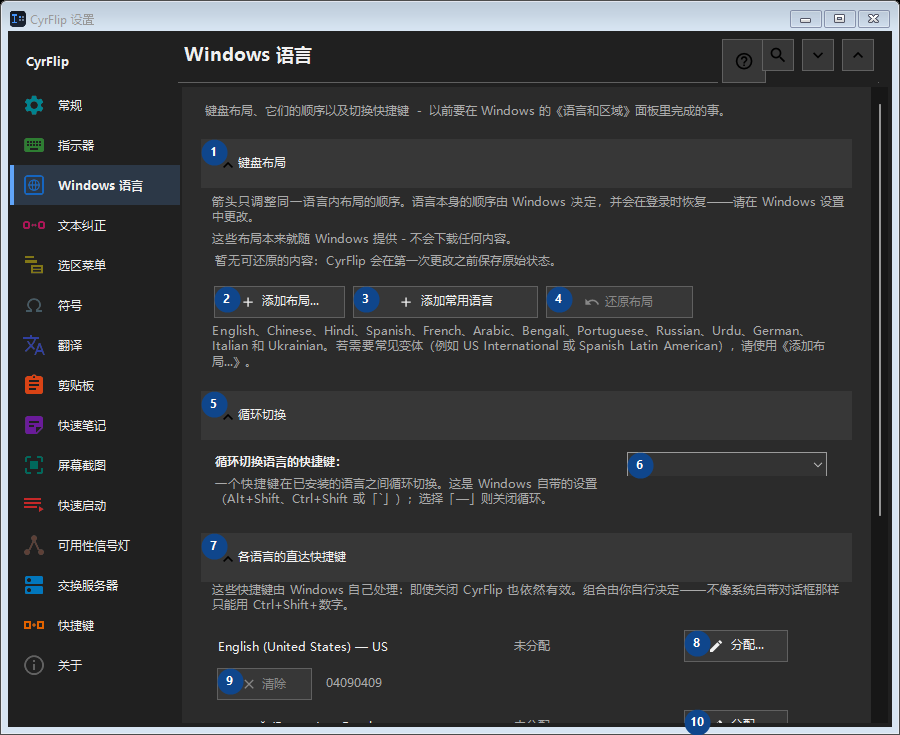Click the 快捷键 sidebar icon
This screenshot has height=735, width=900.
tap(34, 625)
